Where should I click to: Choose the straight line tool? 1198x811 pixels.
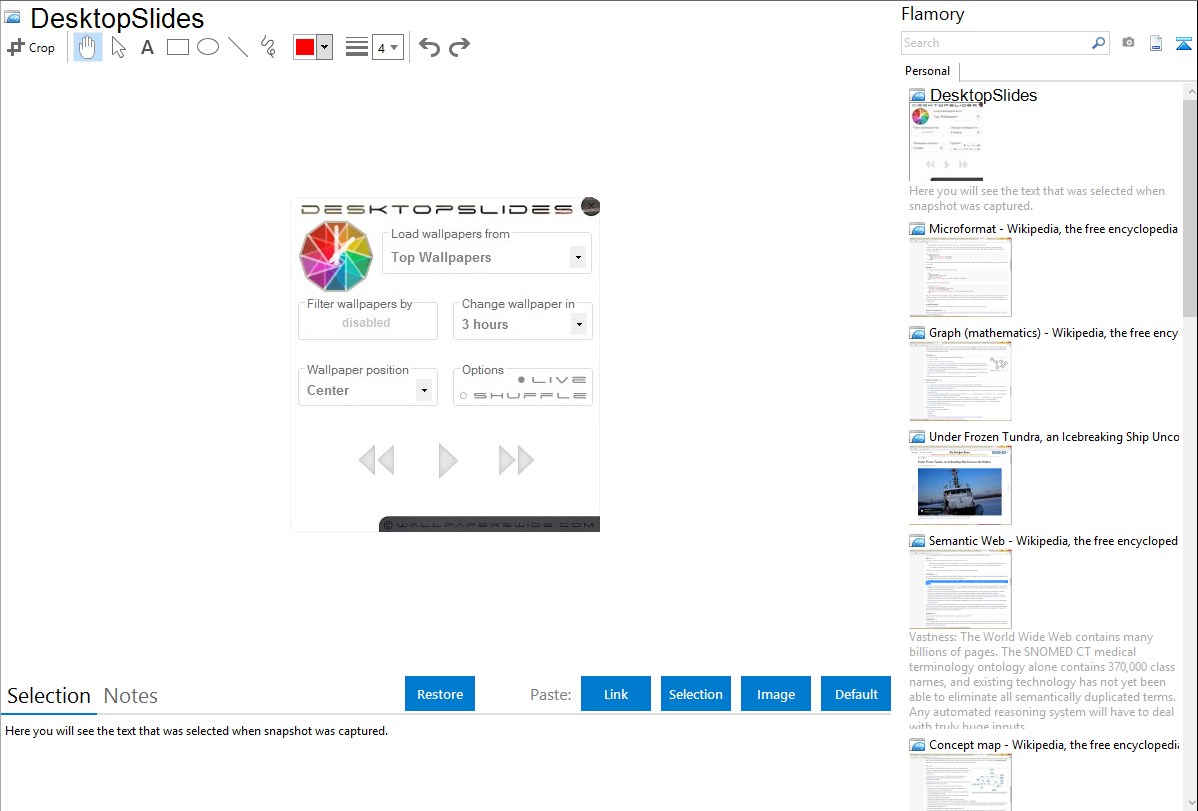pyautogui.click(x=238, y=47)
